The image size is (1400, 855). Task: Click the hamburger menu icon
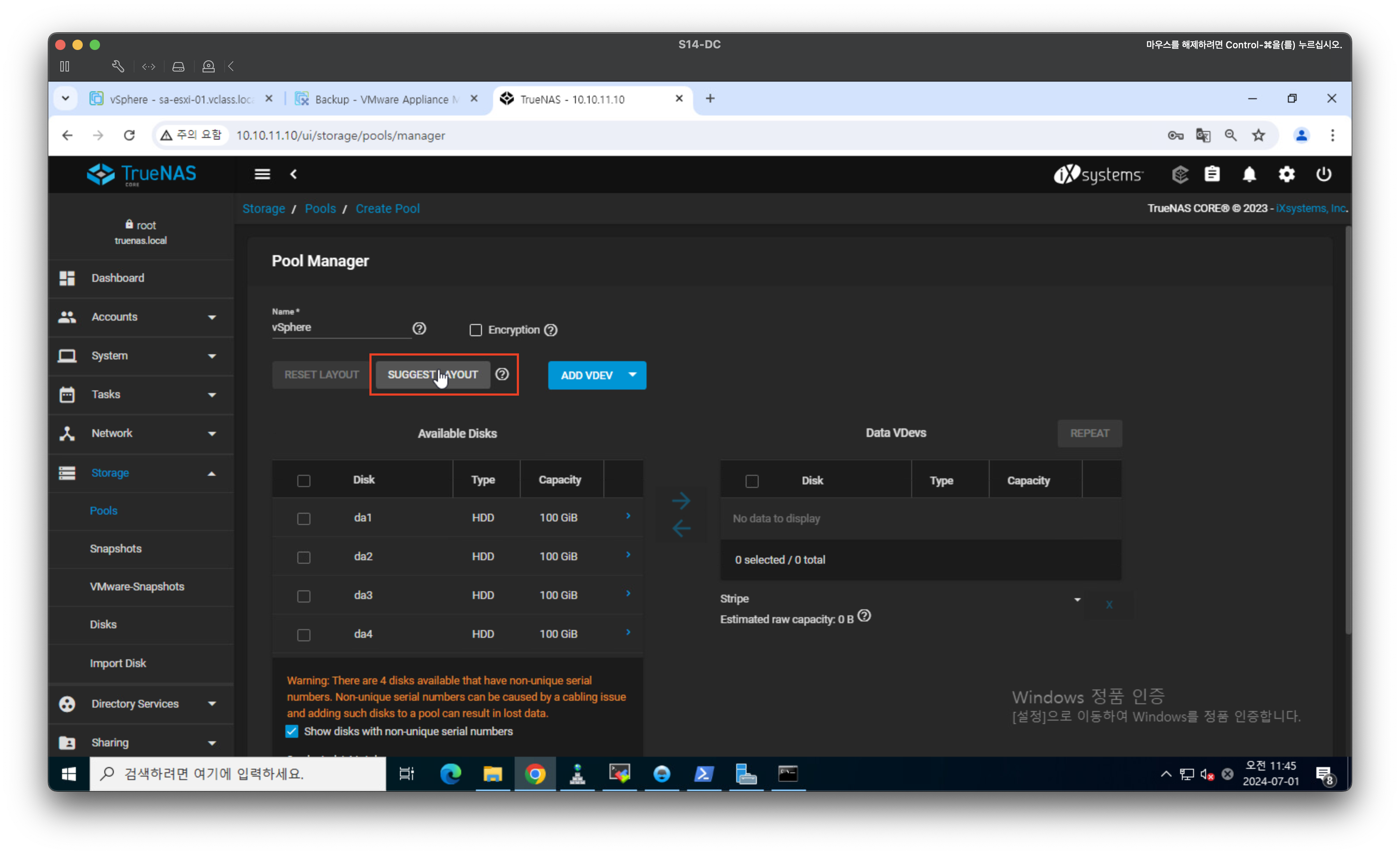pos(262,175)
